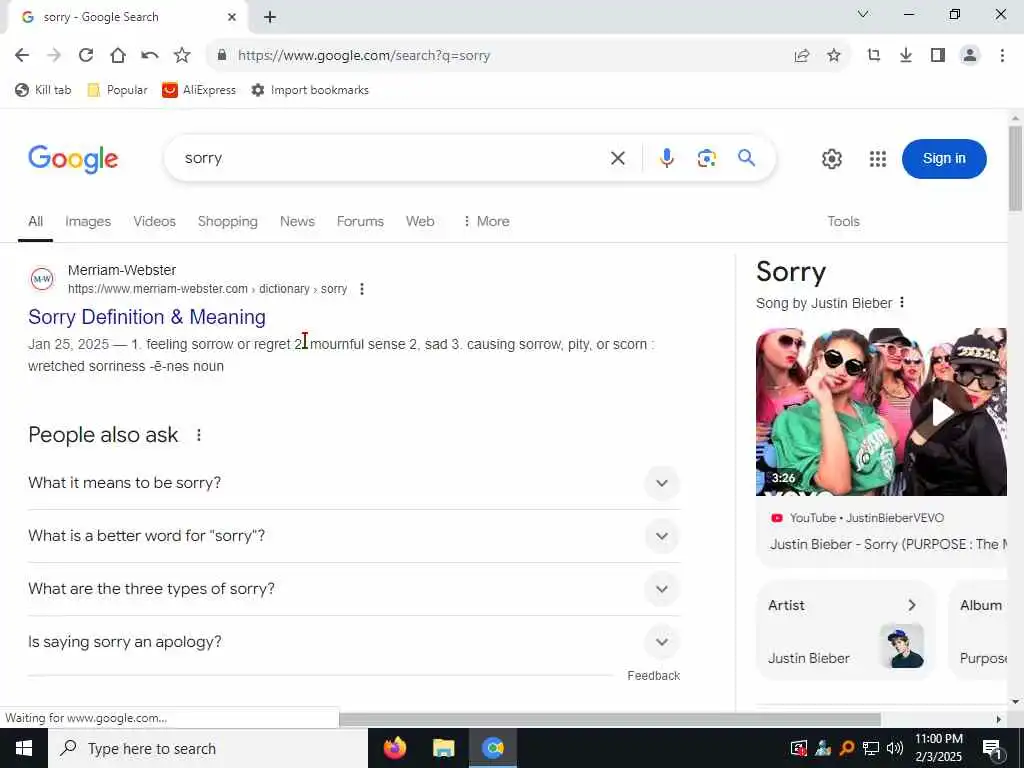This screenshot has width=1024, height=768.
Task: Click the forward navigation arrow
Action: coord(54,56)
